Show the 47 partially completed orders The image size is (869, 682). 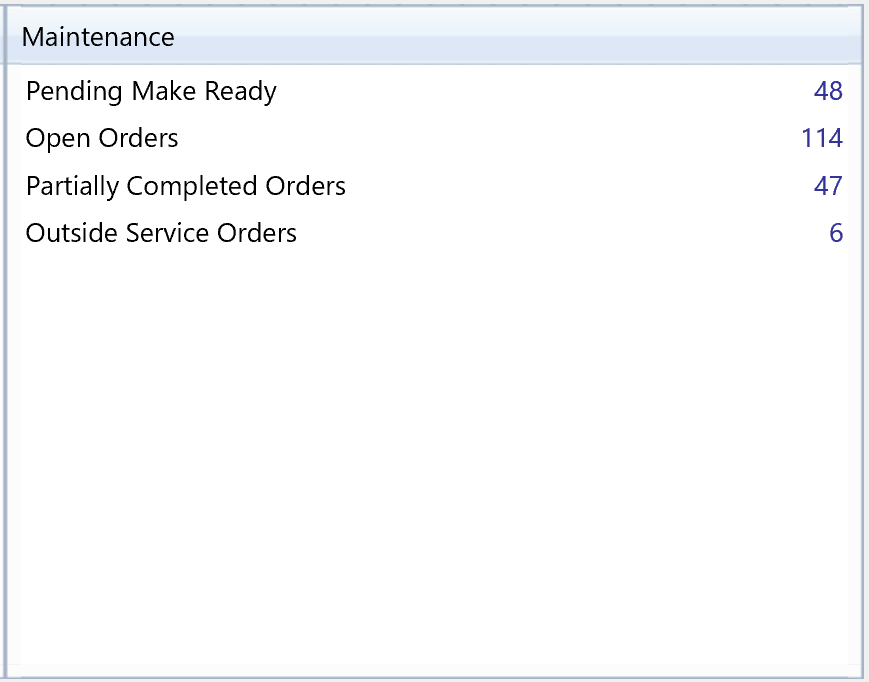(x=828, y=186)
